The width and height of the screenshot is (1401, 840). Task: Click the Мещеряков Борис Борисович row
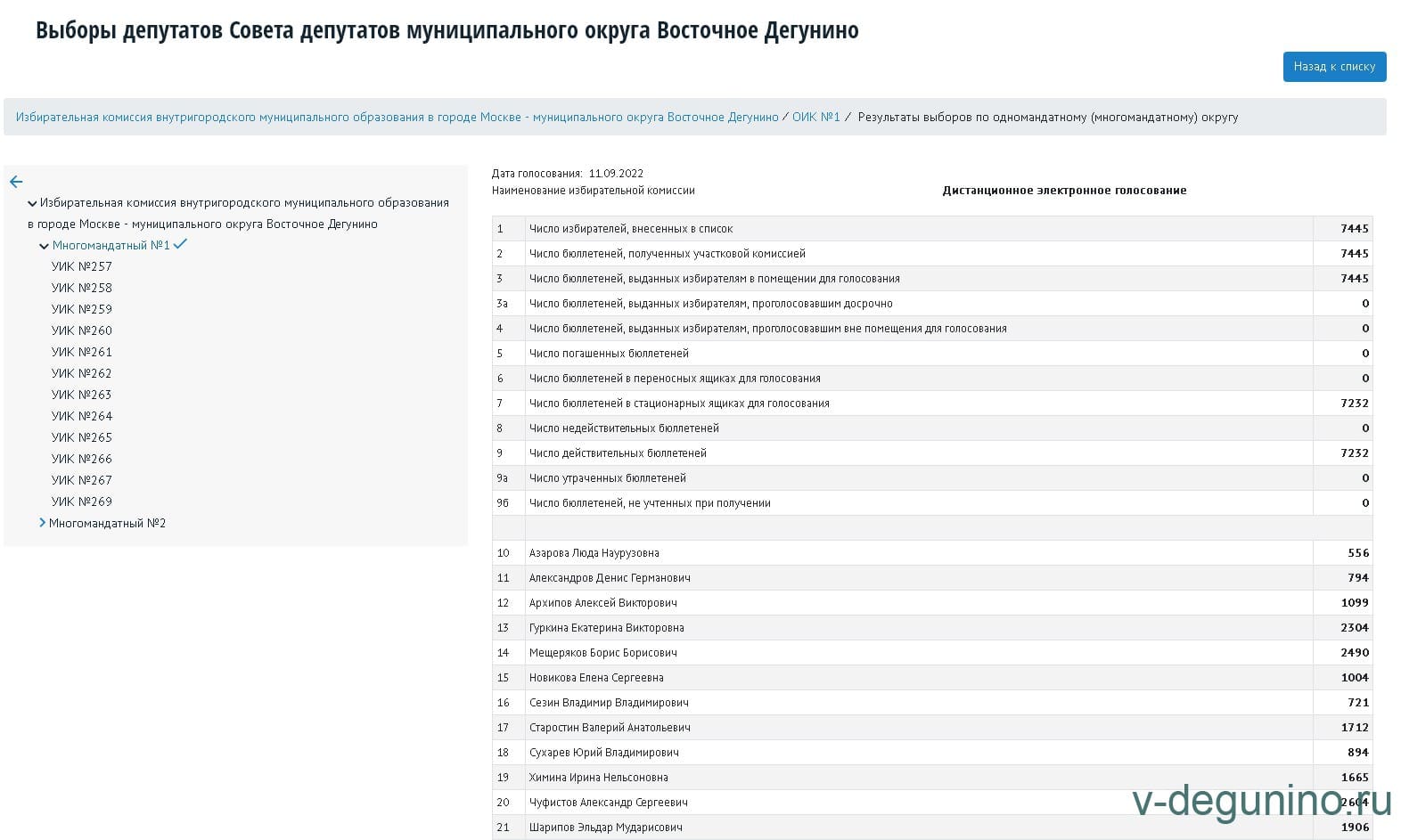click(603, 653)
